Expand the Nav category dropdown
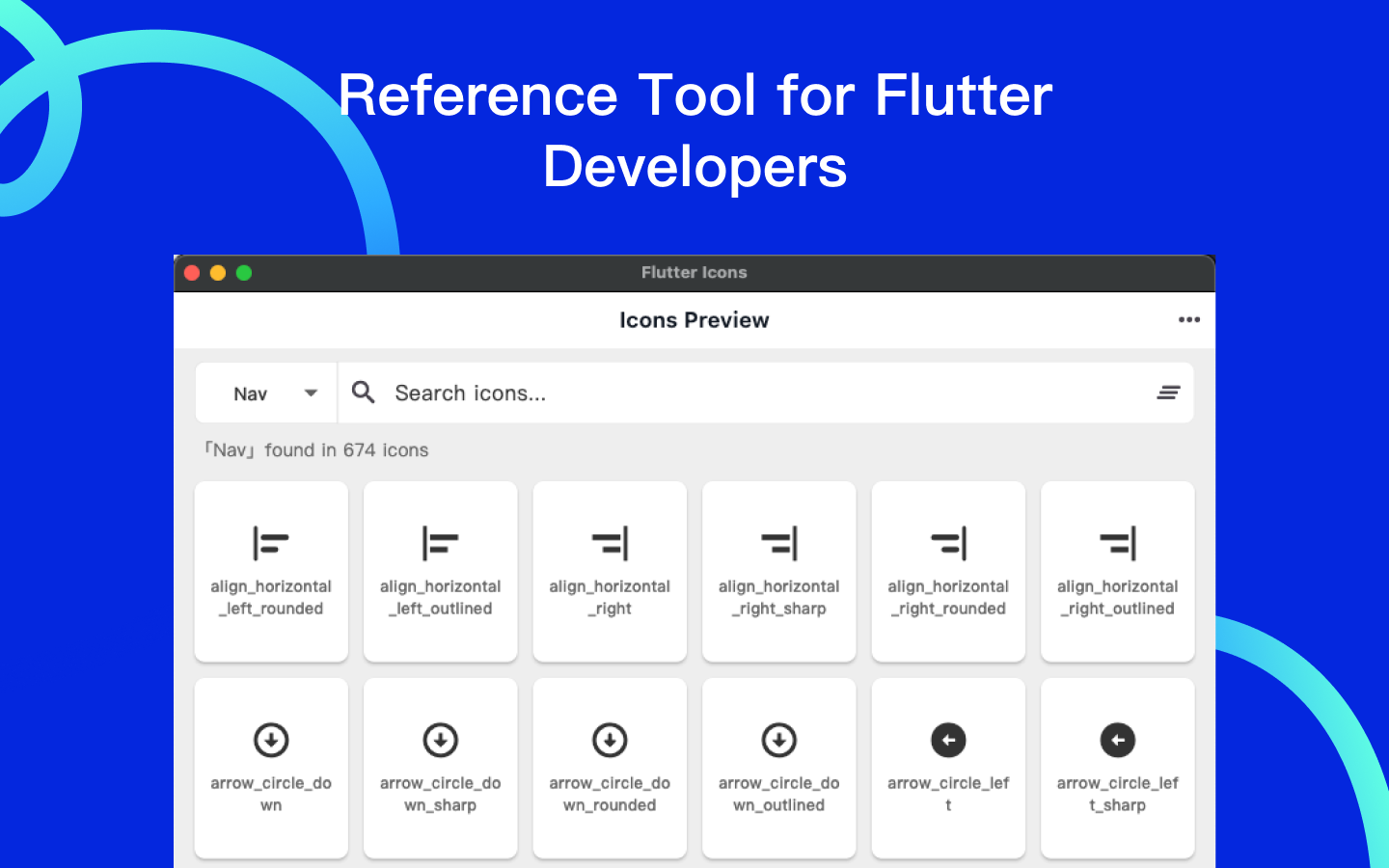 [x=266, y=393]
